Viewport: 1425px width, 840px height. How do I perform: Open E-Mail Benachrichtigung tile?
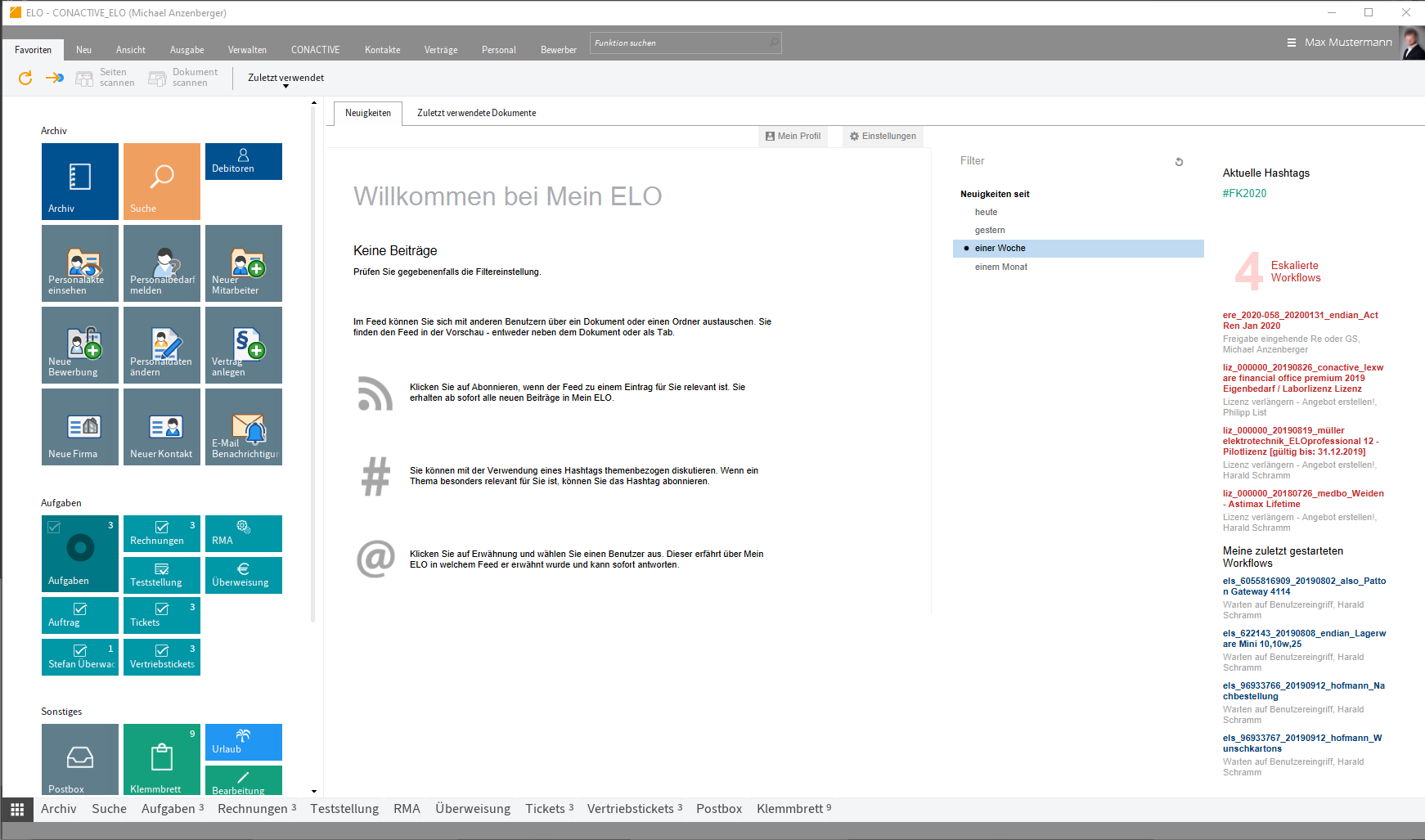pos(244,427)
